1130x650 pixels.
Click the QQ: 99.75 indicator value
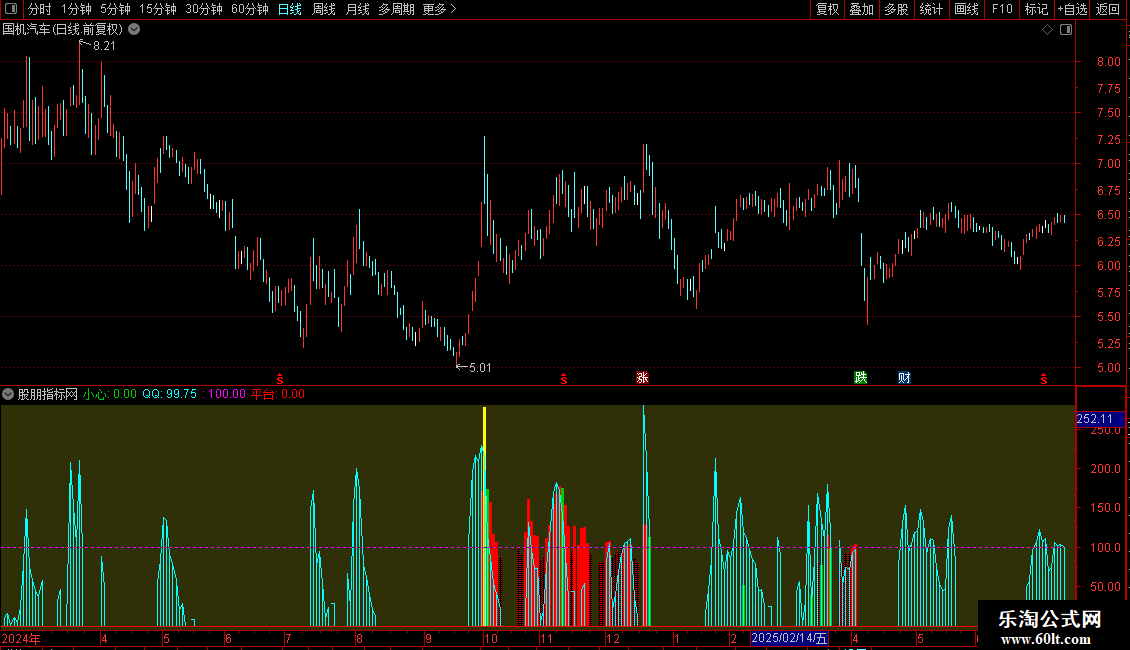(x=169, y=394)
